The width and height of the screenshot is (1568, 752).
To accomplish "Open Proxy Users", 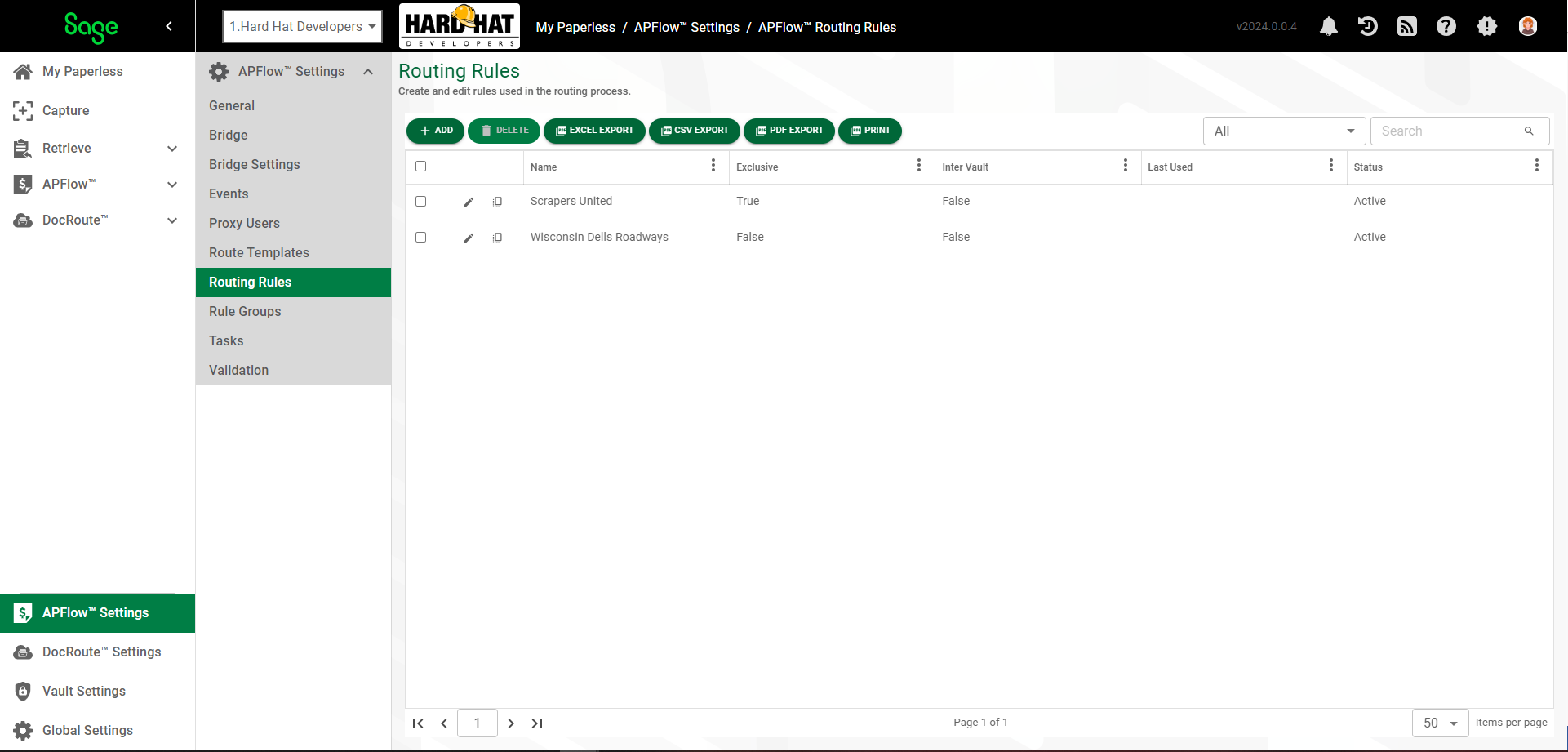I will click(293, 223).
